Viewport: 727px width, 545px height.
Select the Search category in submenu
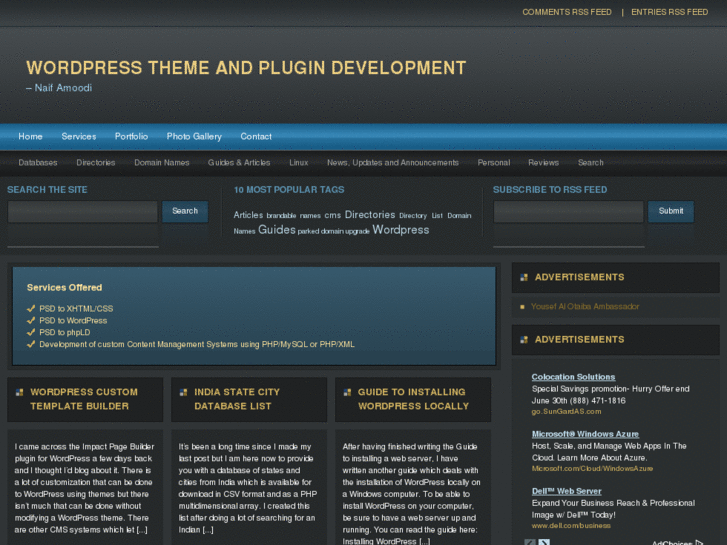591,162
